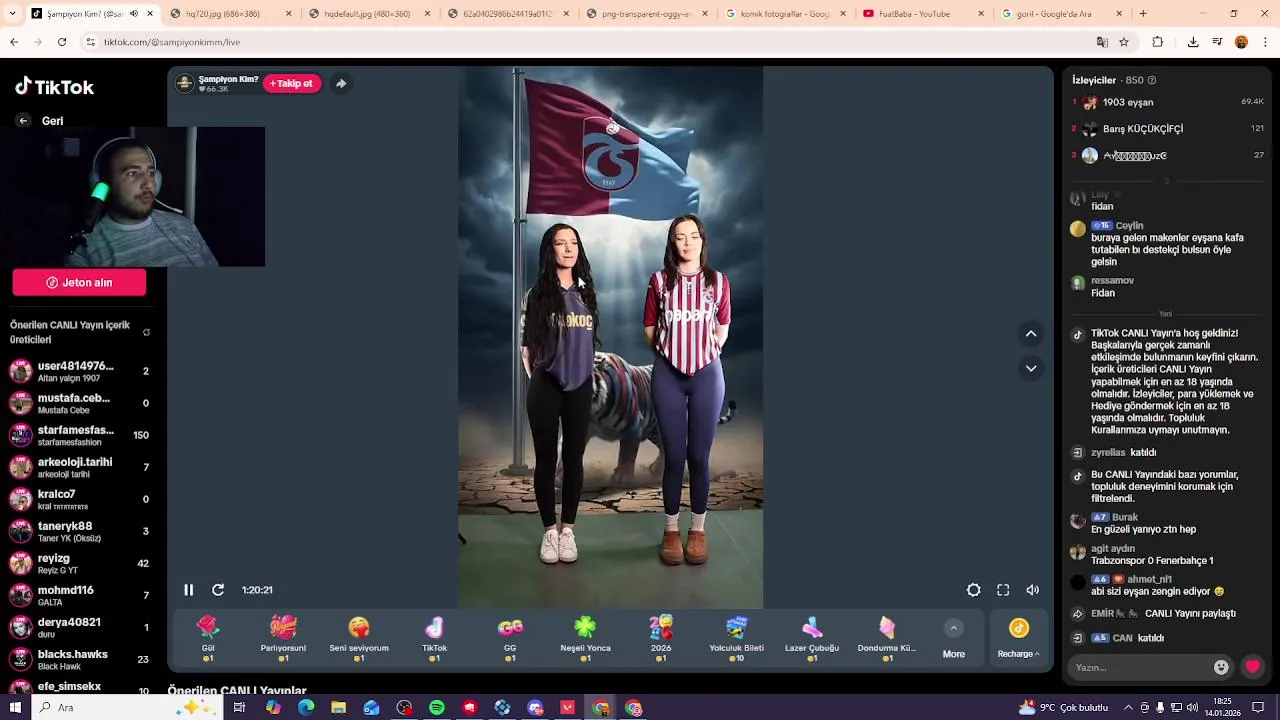The height and width of the screenshot is (720, 1280).
Task: Bookmark this page with star icon
Action: (1124, 42)
